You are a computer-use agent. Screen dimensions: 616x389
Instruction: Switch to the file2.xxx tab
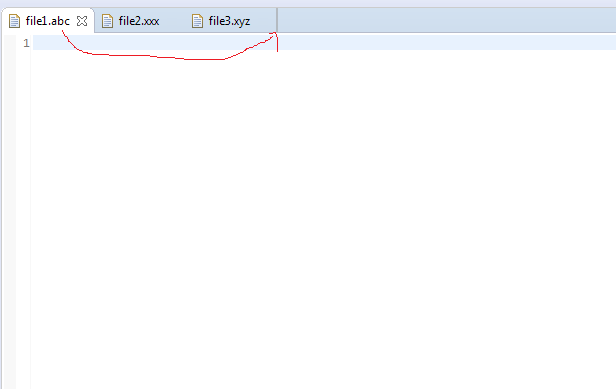pyautogui.click(x=139, y=21)
